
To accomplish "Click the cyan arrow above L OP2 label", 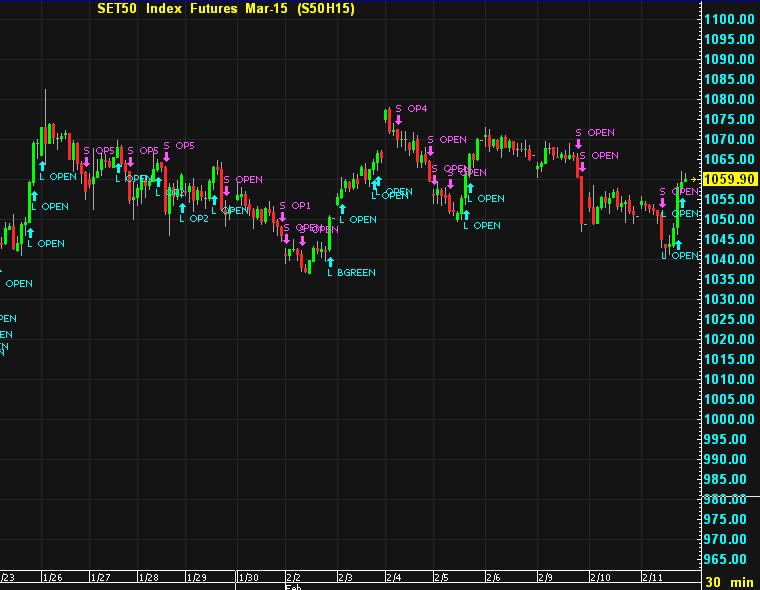I will point(182,207).
